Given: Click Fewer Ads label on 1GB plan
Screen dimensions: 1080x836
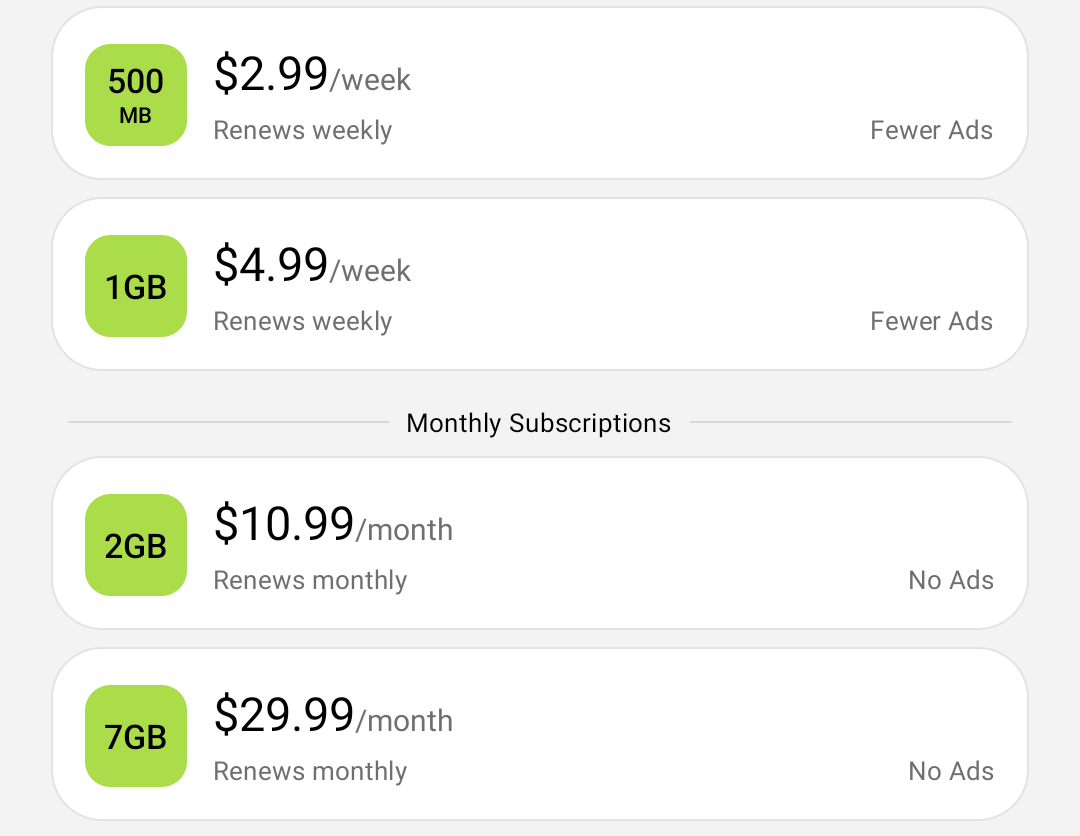Looking at the screenshot, I should [931, 321].
